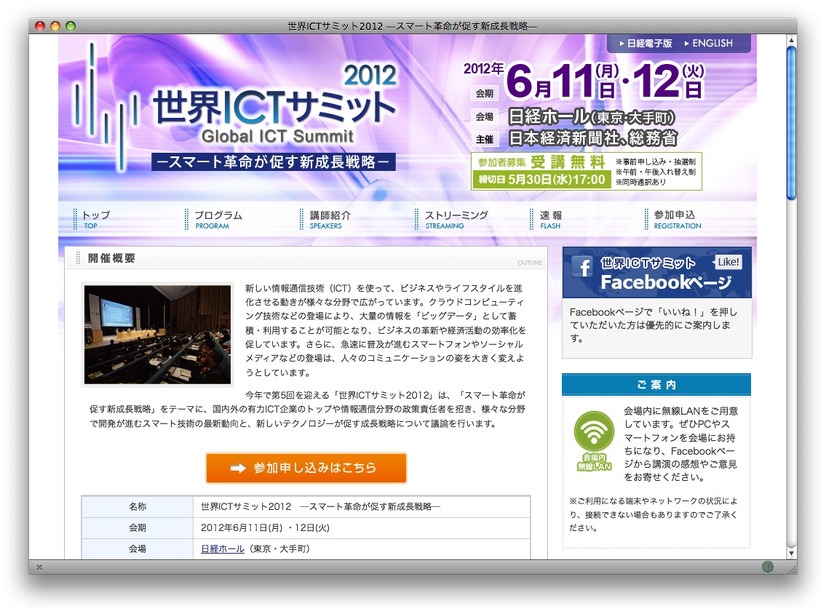The height and width of the screenshot is (614, 826).
Task: Open the 講師紹介 SPEAKERS menu item
Action: pyautogui.click(x=328, y=219)
